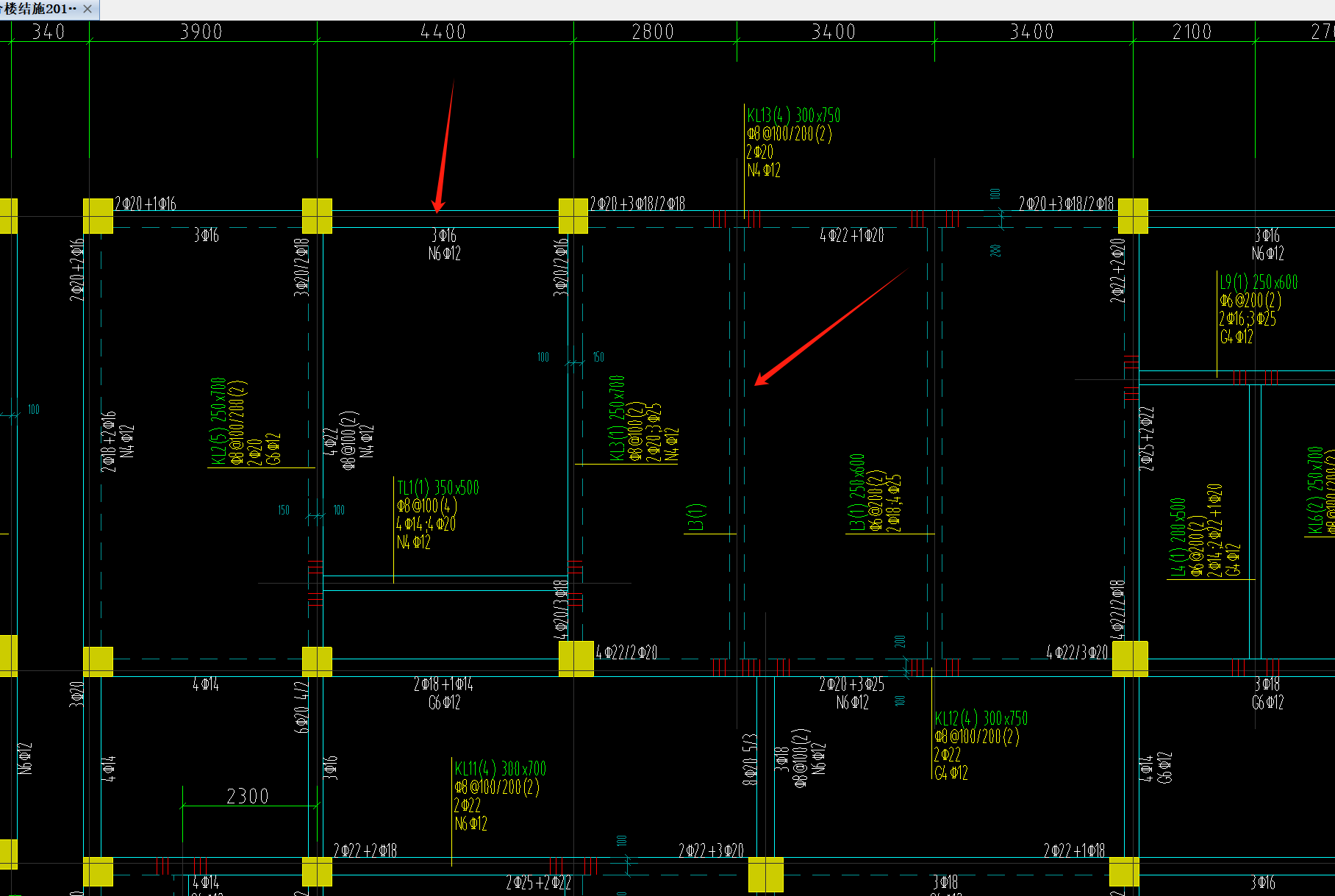Select the rotated 3Φ20/2Φ18 annotation
Viewport: 1335px width, 896px height.
[x=301, y=267]
